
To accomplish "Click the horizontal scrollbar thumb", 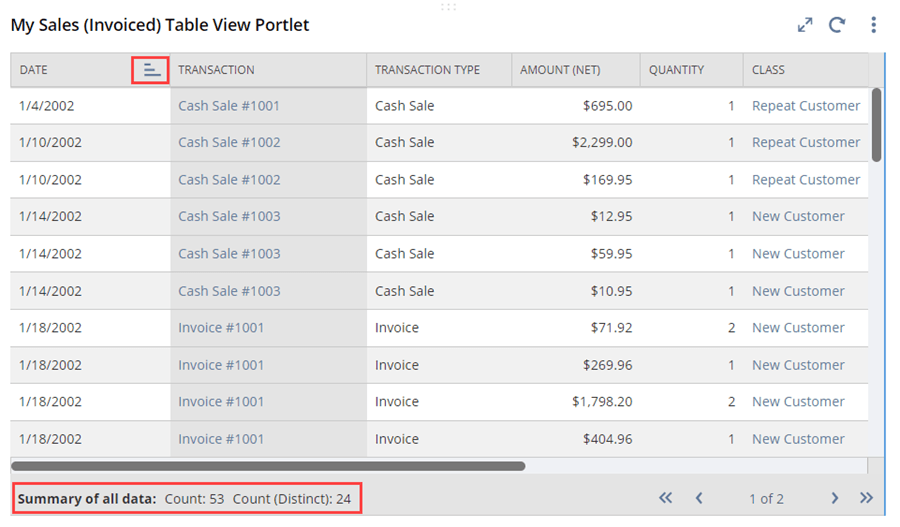I will click(x=268, y=466).
